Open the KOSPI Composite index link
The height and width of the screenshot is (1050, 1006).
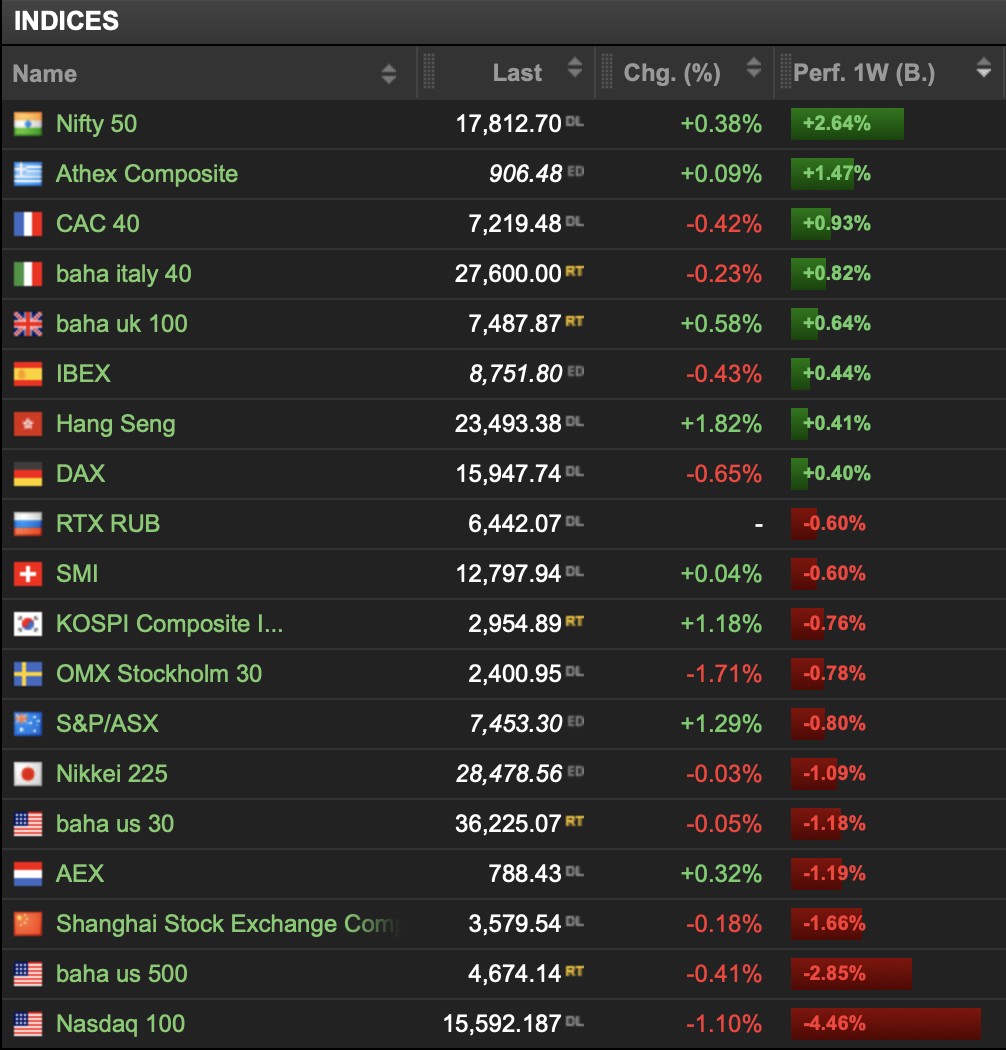tap(169, 624)
